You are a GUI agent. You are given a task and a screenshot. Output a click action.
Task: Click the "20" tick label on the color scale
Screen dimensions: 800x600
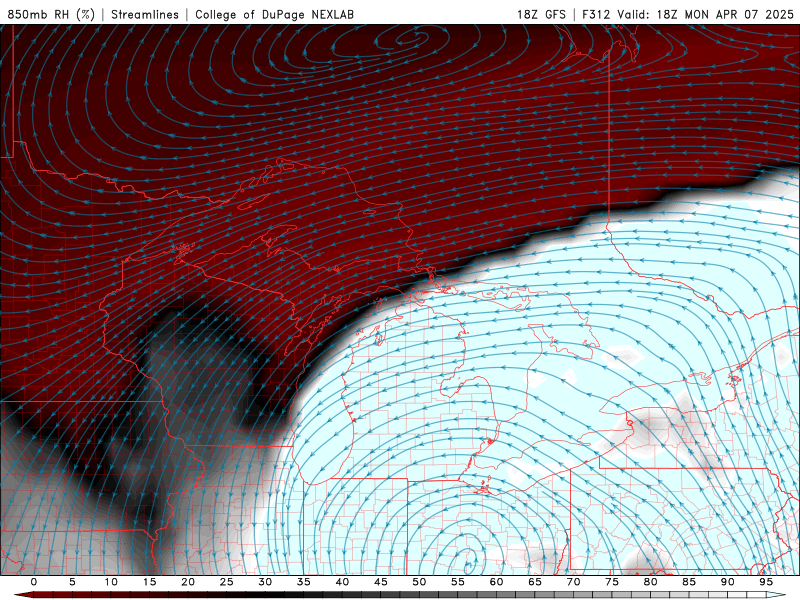tap(188, 582)
